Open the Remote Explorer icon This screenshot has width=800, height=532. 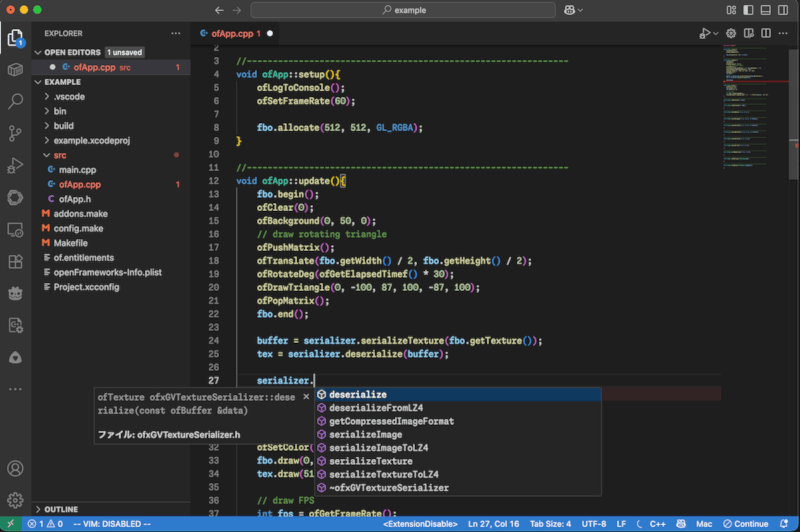point(15,230)
